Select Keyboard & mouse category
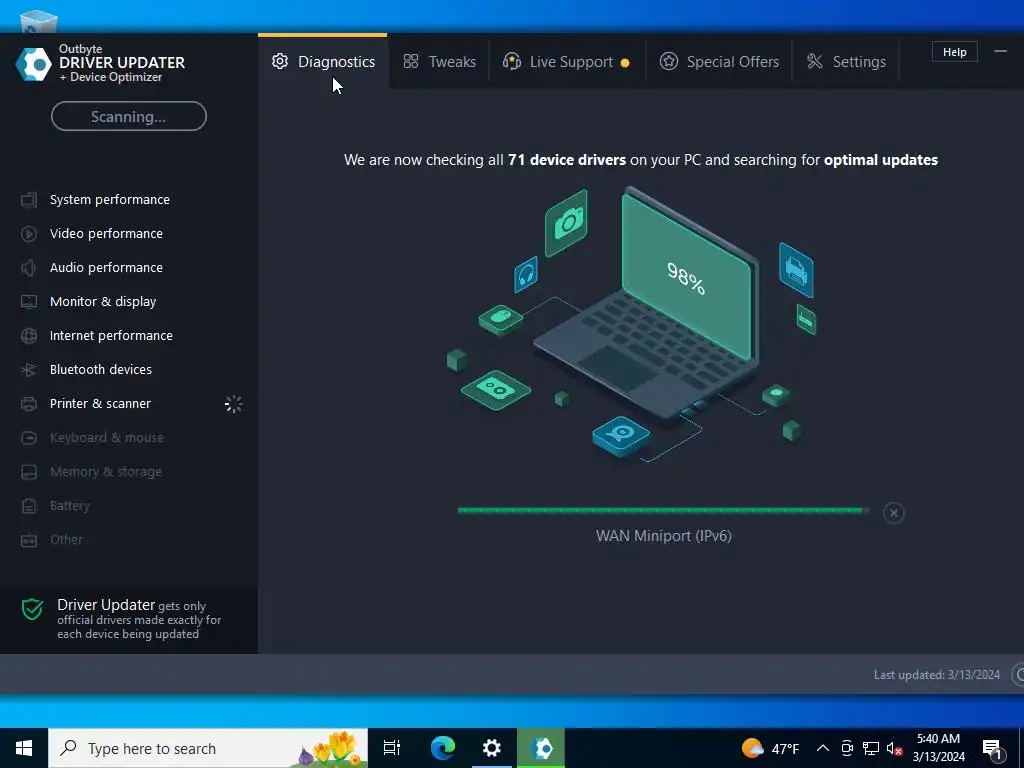The height and width of the screenshot is (768, 1024). [106, 438]
